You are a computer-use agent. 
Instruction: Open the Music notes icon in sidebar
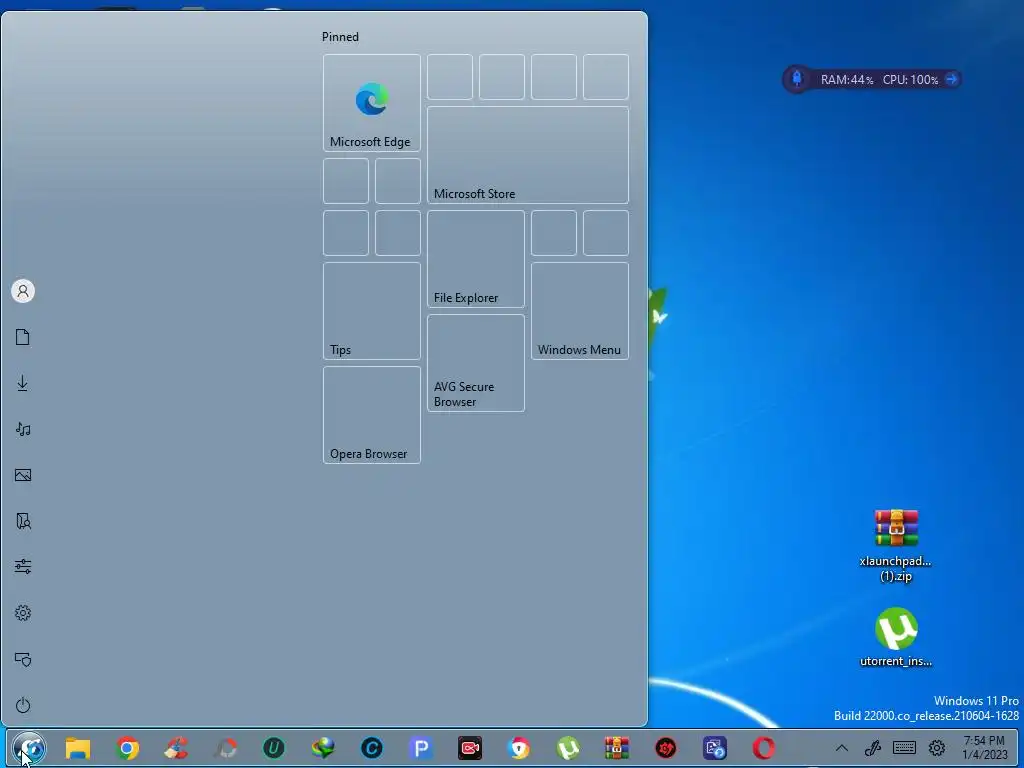pyautogui.click(x=23, y=429)
